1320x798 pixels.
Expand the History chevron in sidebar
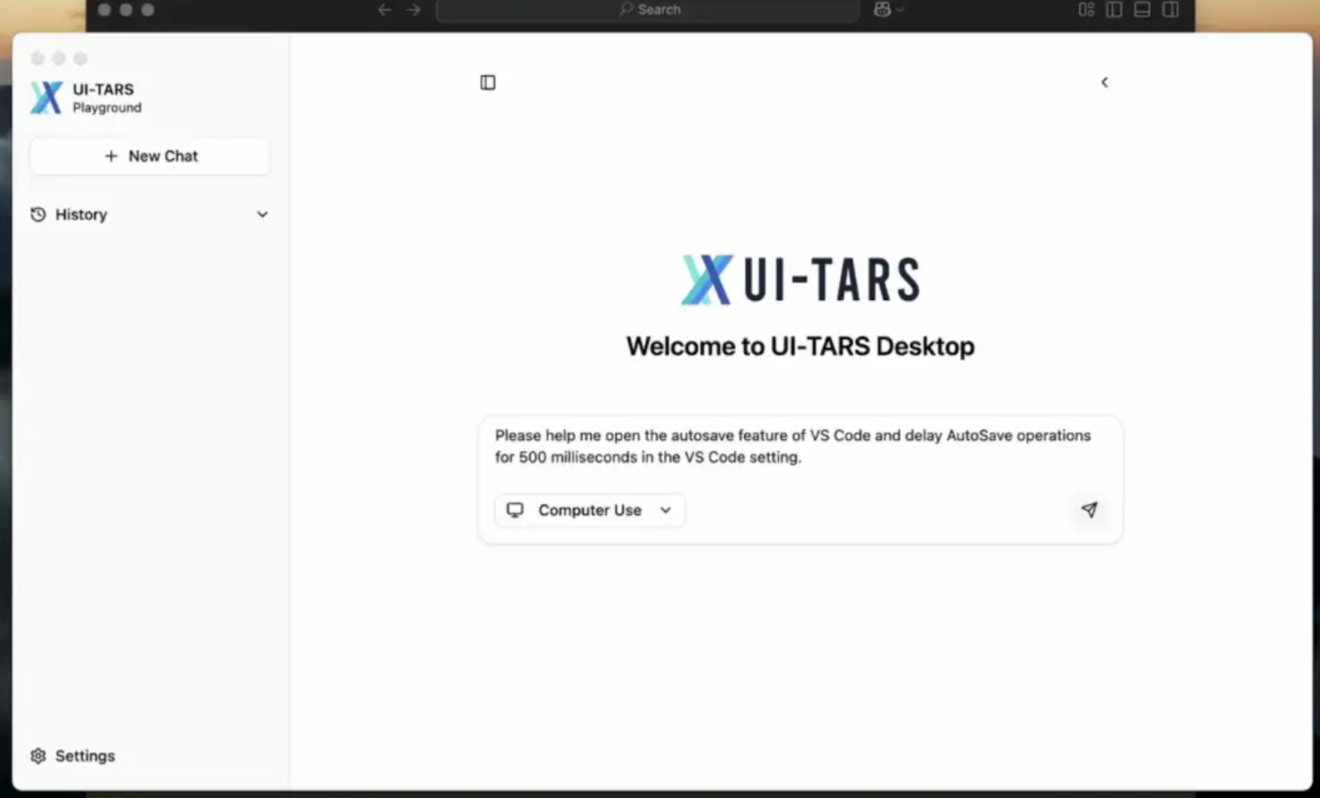pyautogui.click(x=262, y=214)
